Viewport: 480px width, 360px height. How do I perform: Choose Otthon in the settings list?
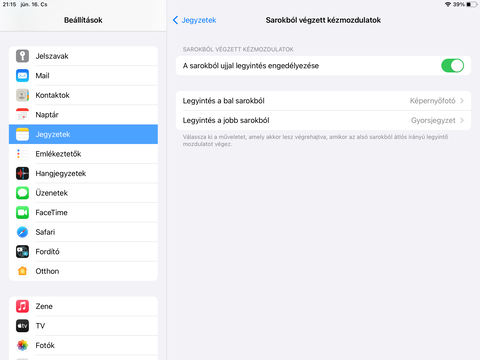click(83, 271)
